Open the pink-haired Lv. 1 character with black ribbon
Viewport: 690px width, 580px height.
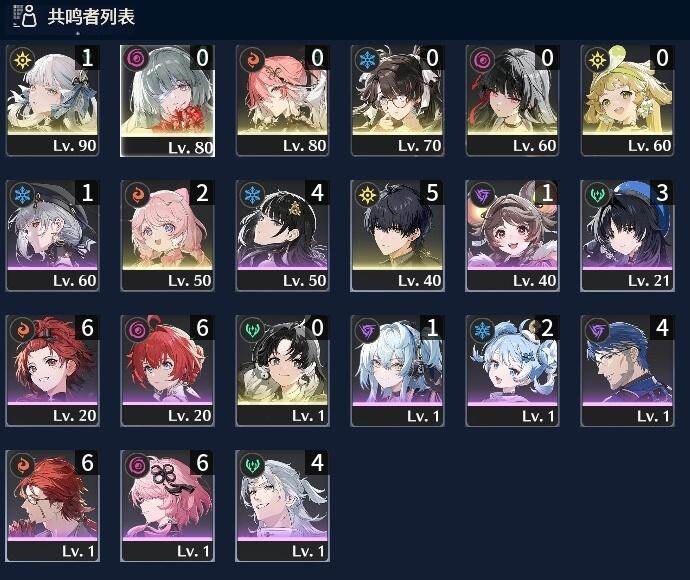click(x=167, y=506)
